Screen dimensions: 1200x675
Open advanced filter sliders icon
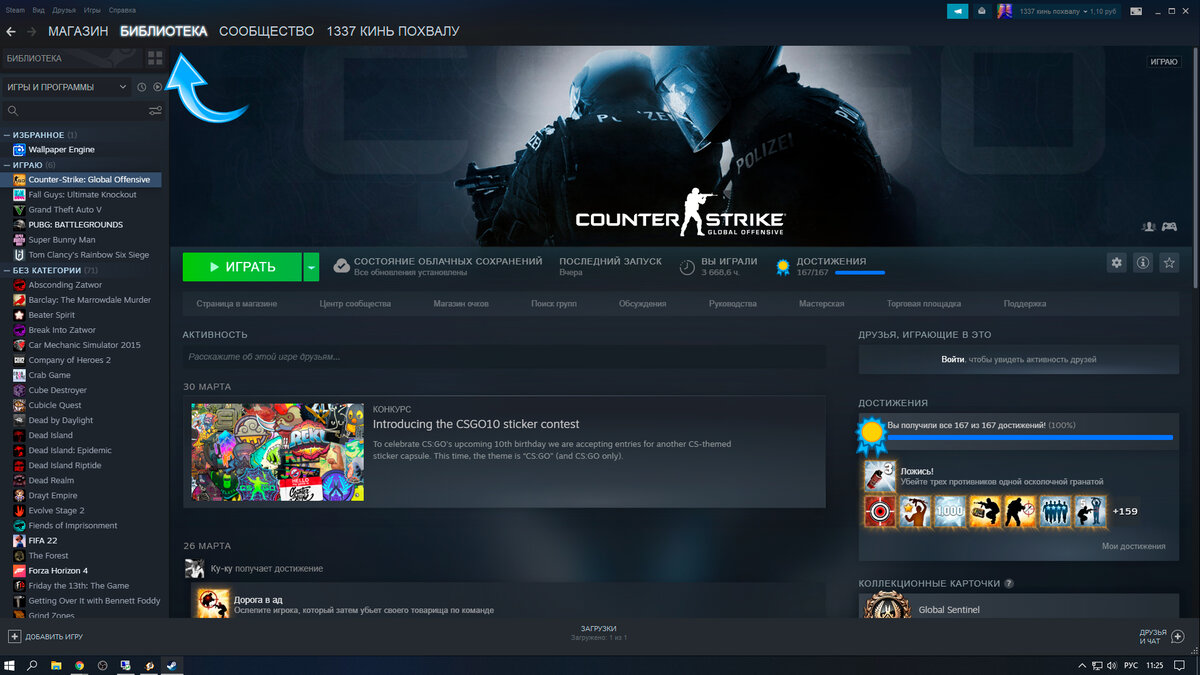click(x=155, y=111)
